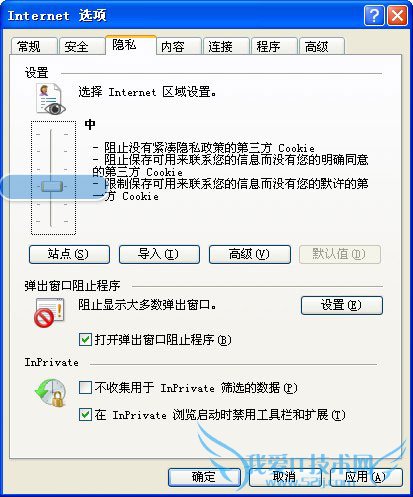Click the 导入(I) button
Viewport: 413px width, 497px height.
(x=159, y=254)
